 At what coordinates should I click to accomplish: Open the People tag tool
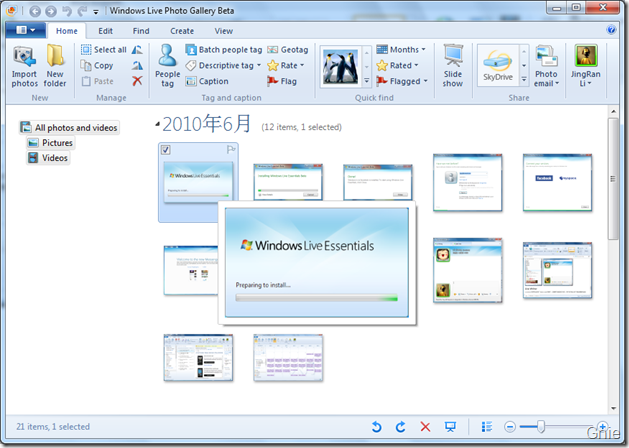(x=167, y=66)
